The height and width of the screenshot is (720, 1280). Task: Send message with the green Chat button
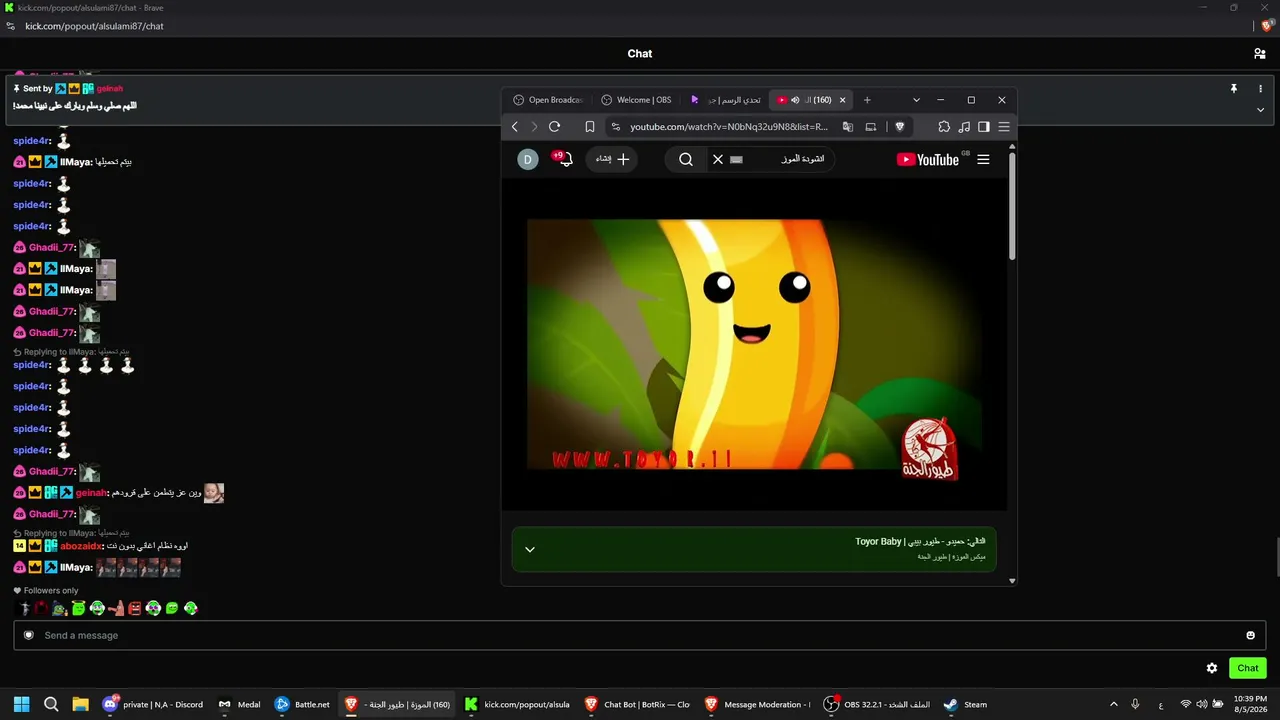click(1248, 668)
